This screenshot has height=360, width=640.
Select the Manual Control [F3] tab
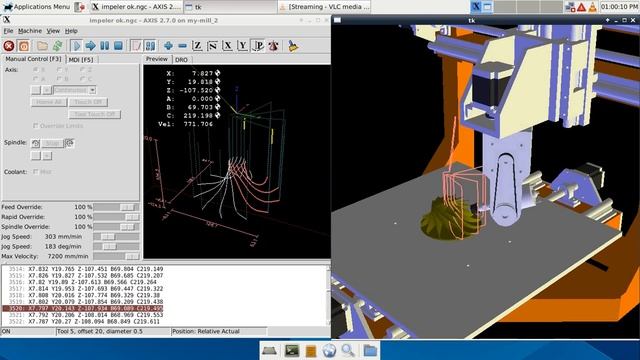pos(33,59)
